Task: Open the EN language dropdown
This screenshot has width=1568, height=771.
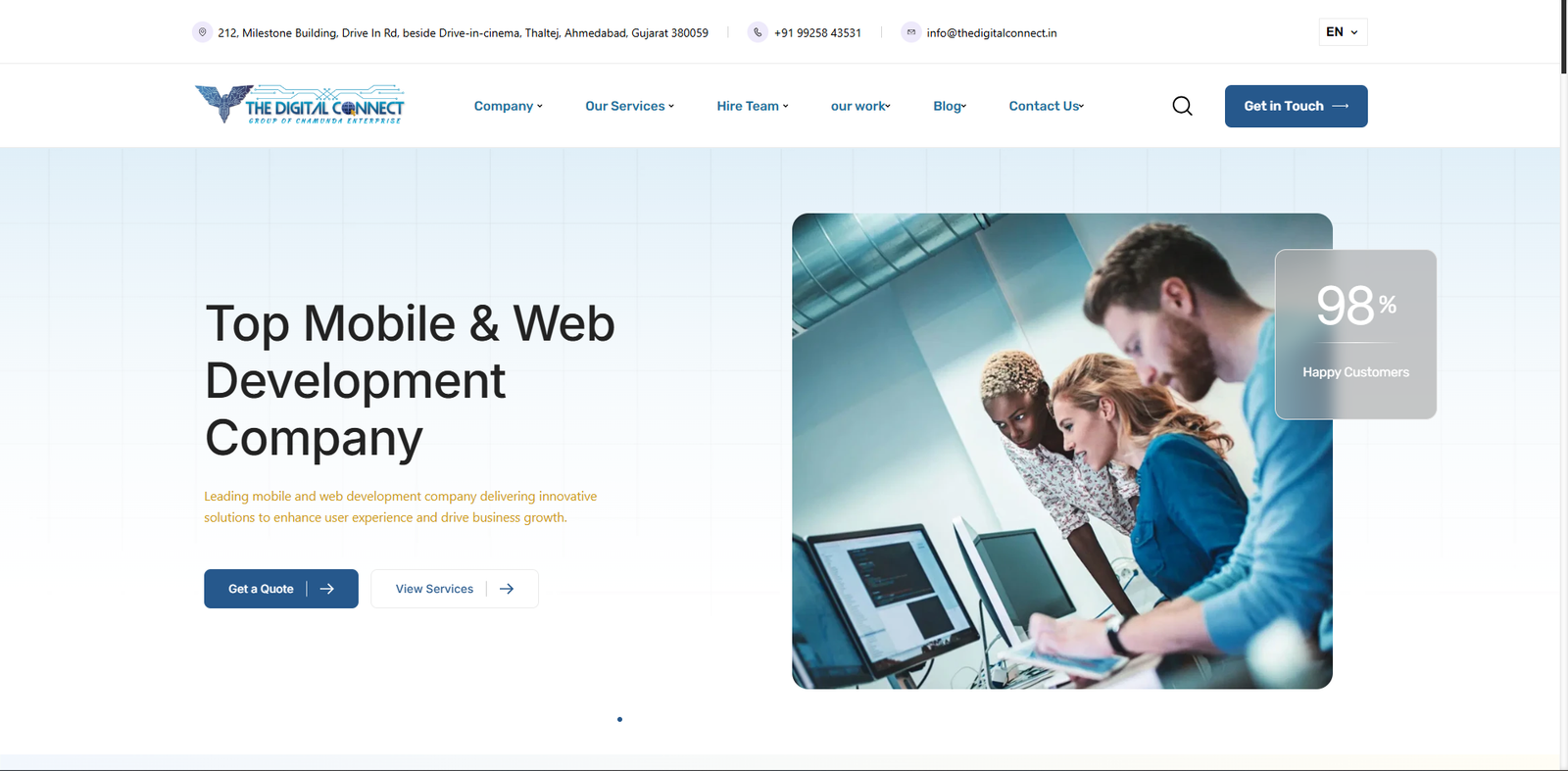Action: tap(1342, 32)
